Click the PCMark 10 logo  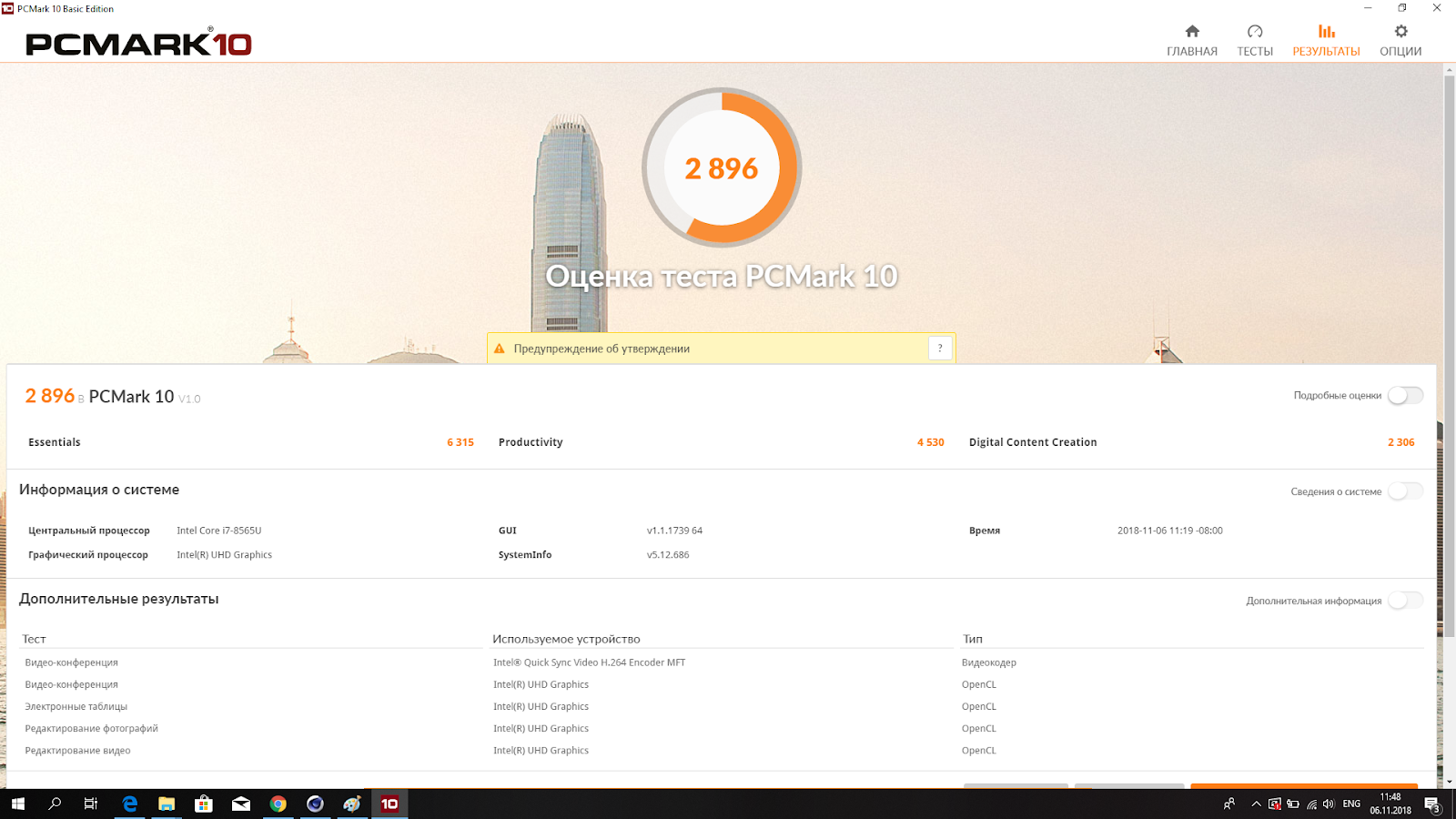(x=138, y=43)
